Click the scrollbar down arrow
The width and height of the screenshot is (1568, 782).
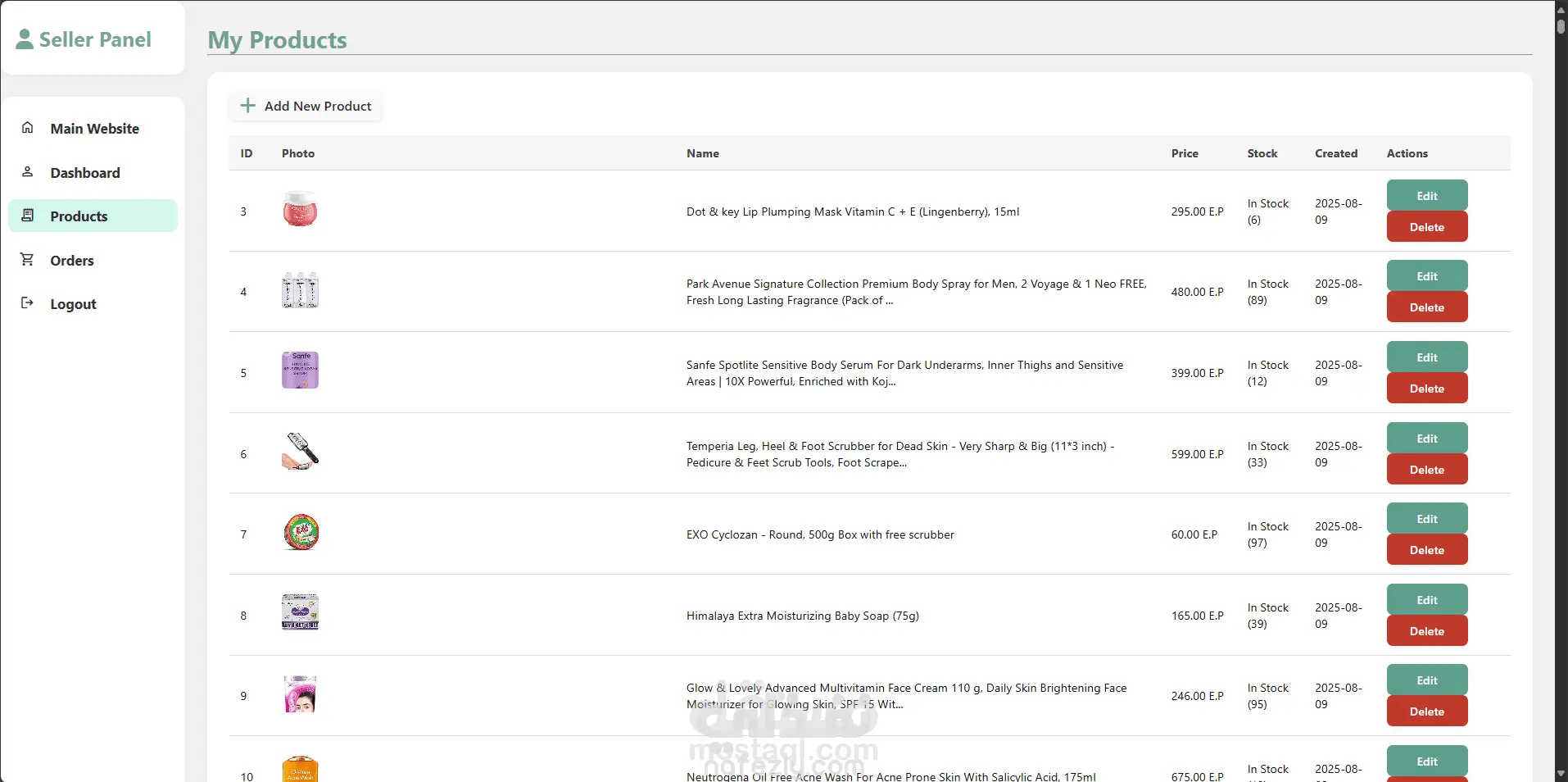point(1561,774)
